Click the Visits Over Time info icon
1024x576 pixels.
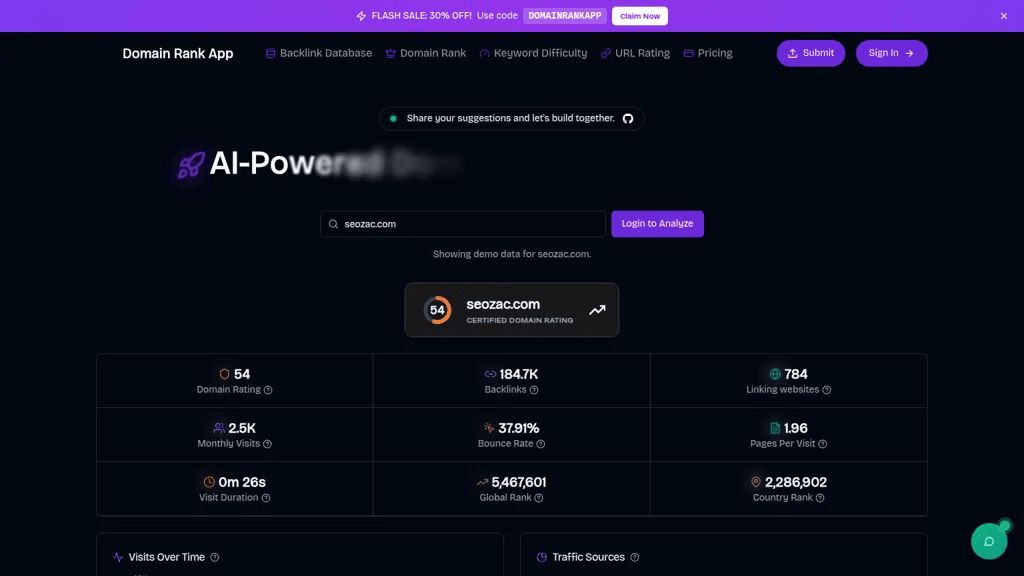click(x=215, y=557)
